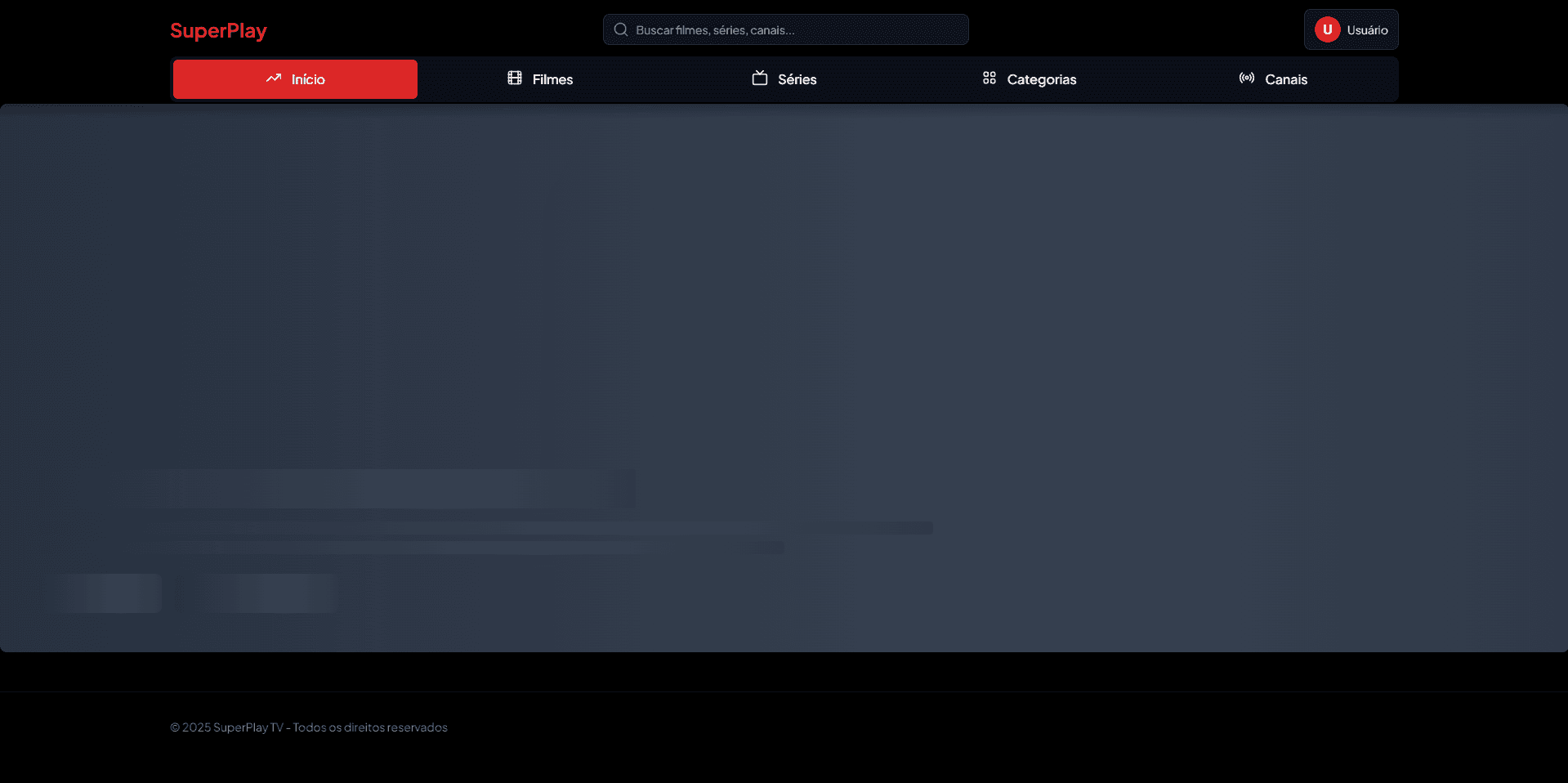
Task: Click the grid icon beside Categorias
Action: point(989,78)
